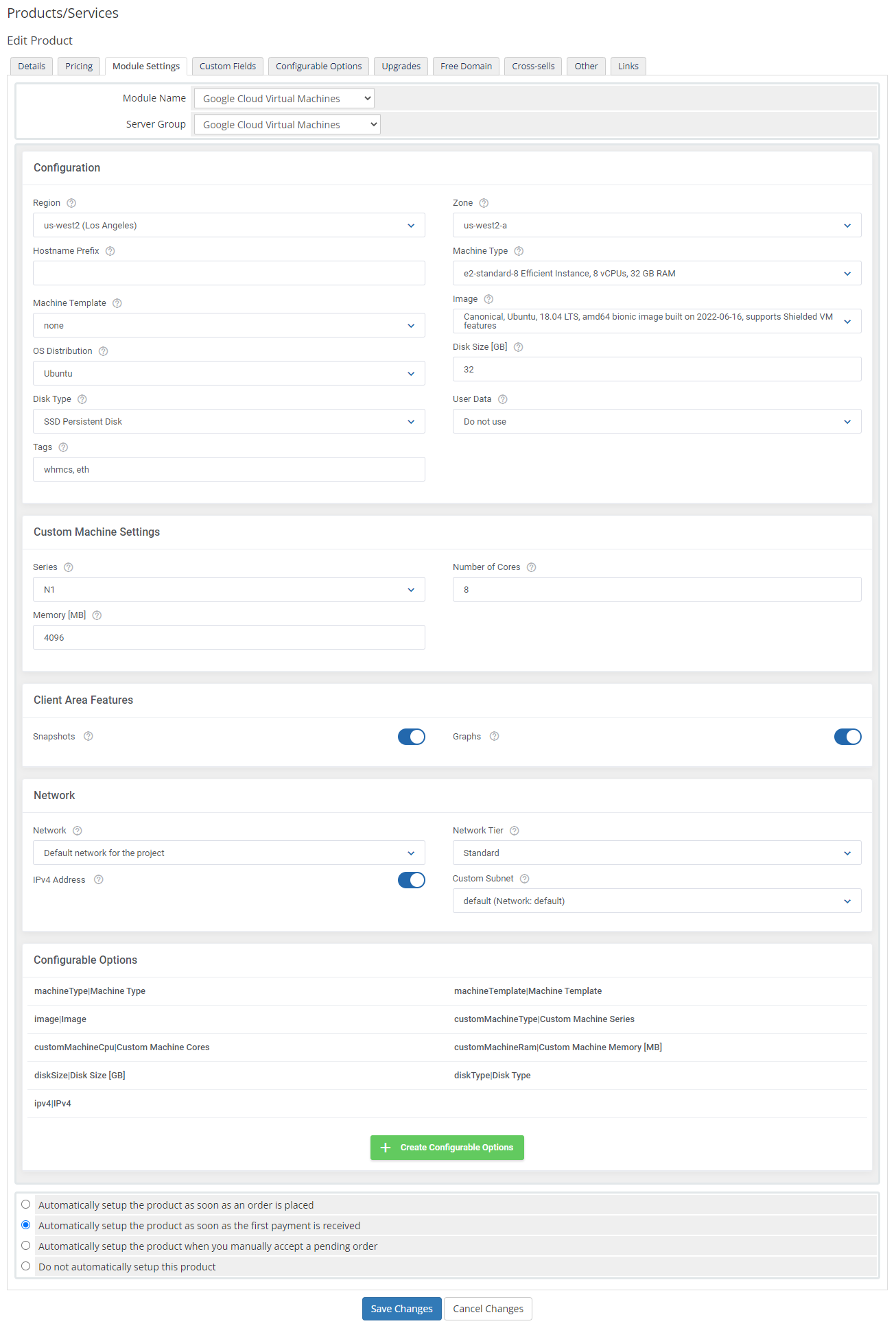The image size is (896, 1328).
Task: Select setup when first payment is received
Action: [26, 1225]
